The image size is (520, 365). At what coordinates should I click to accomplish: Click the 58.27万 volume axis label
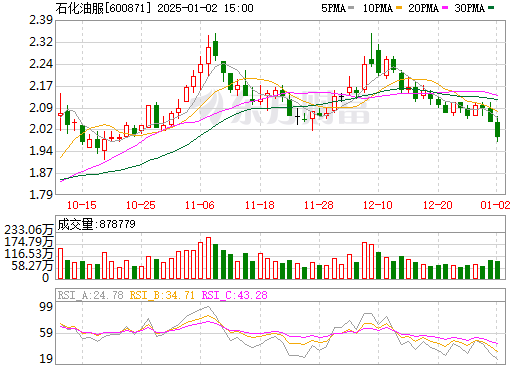[x=32, y=266]
